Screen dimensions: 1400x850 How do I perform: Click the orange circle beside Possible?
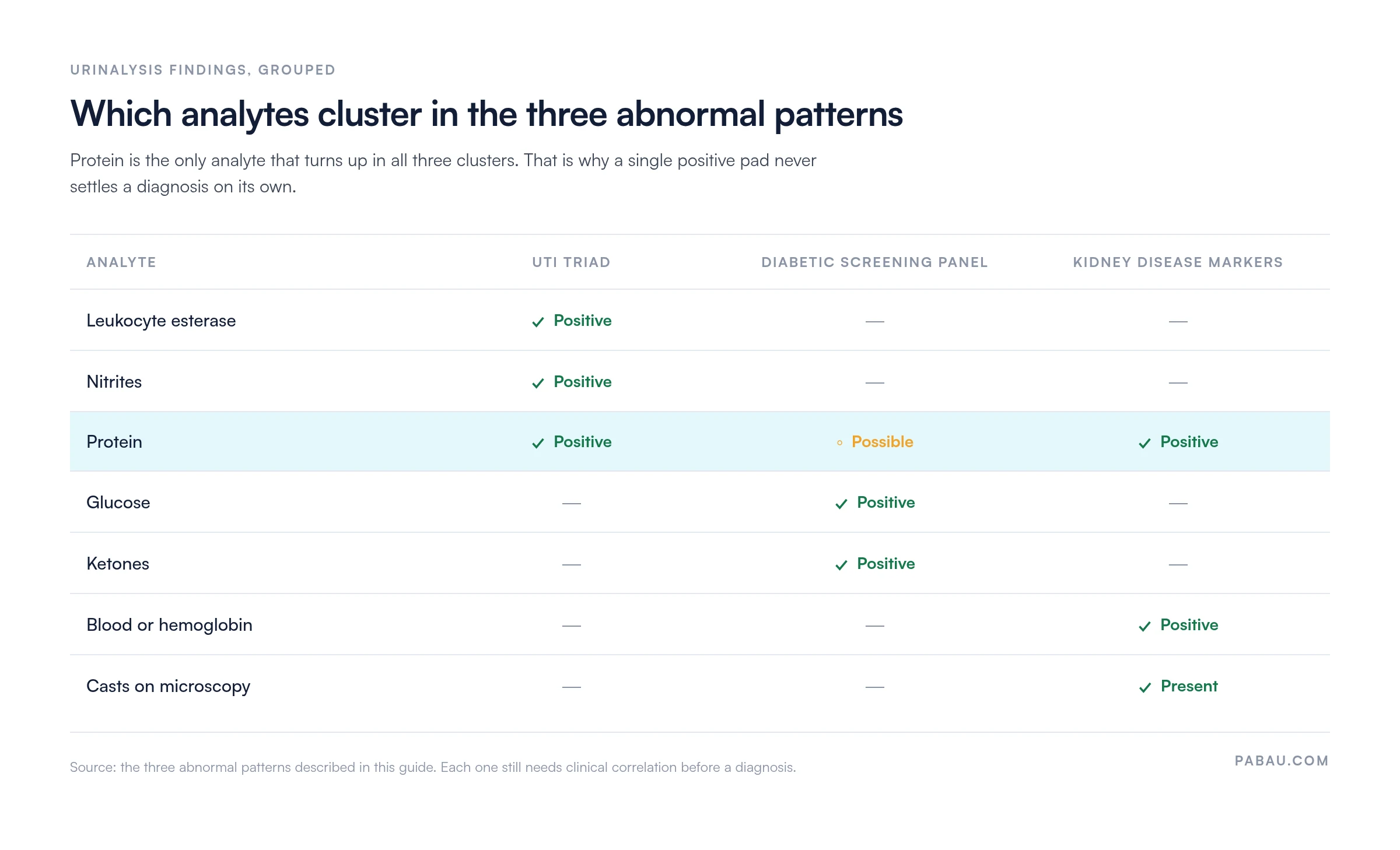point(839,443)
